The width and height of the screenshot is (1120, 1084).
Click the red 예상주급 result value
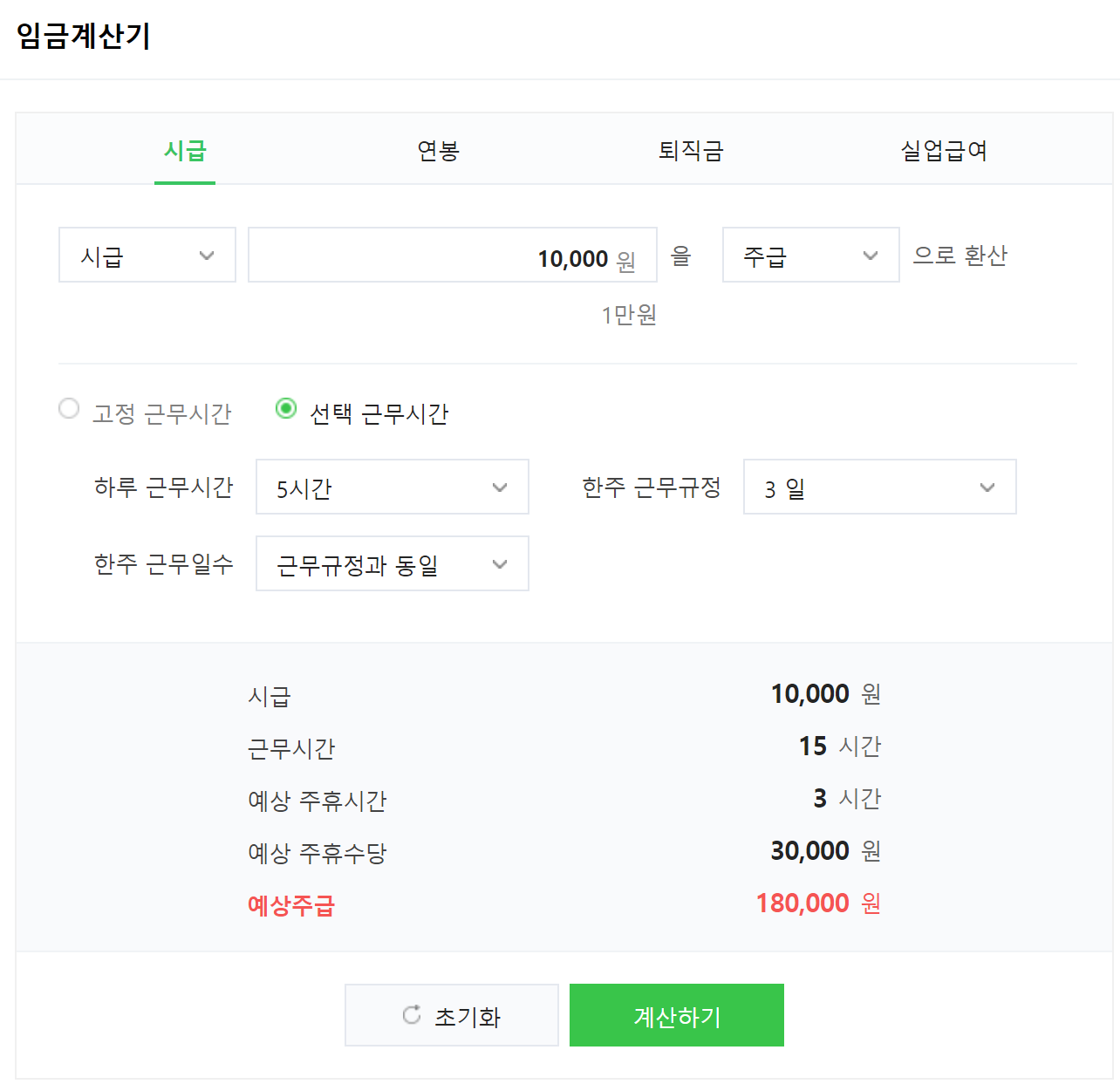click(x=802, y=903)
